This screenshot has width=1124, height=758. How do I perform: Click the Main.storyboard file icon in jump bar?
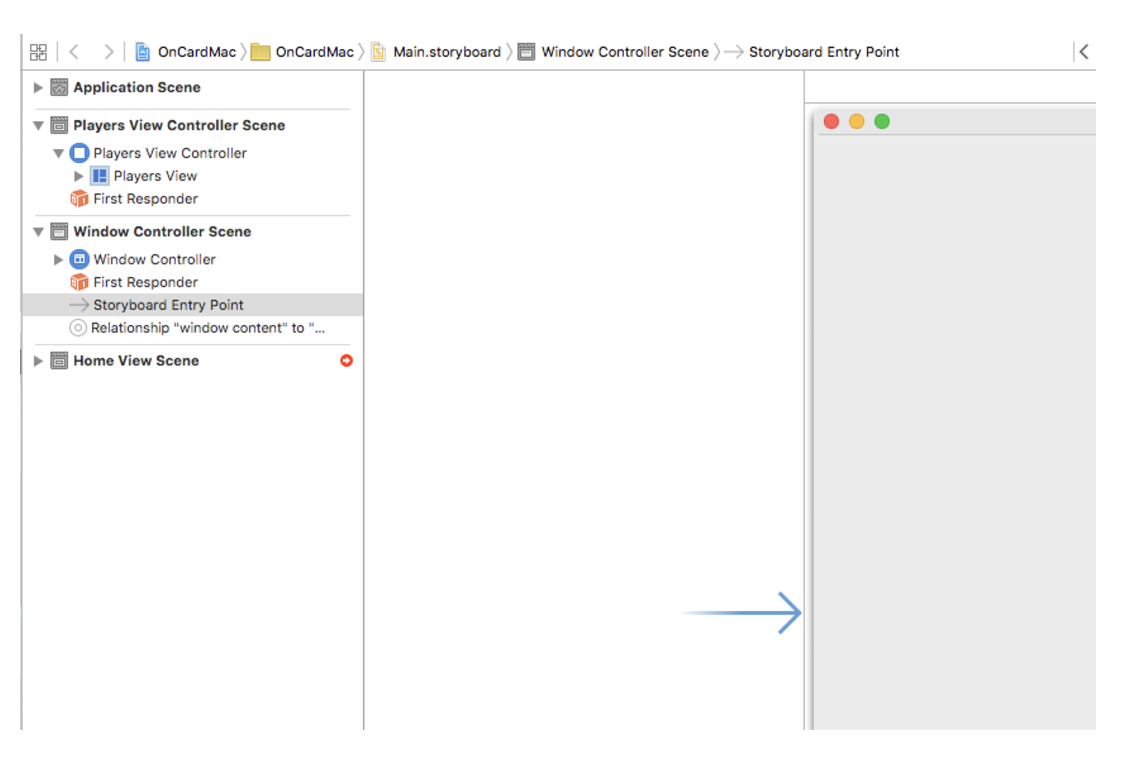[378, 51]
